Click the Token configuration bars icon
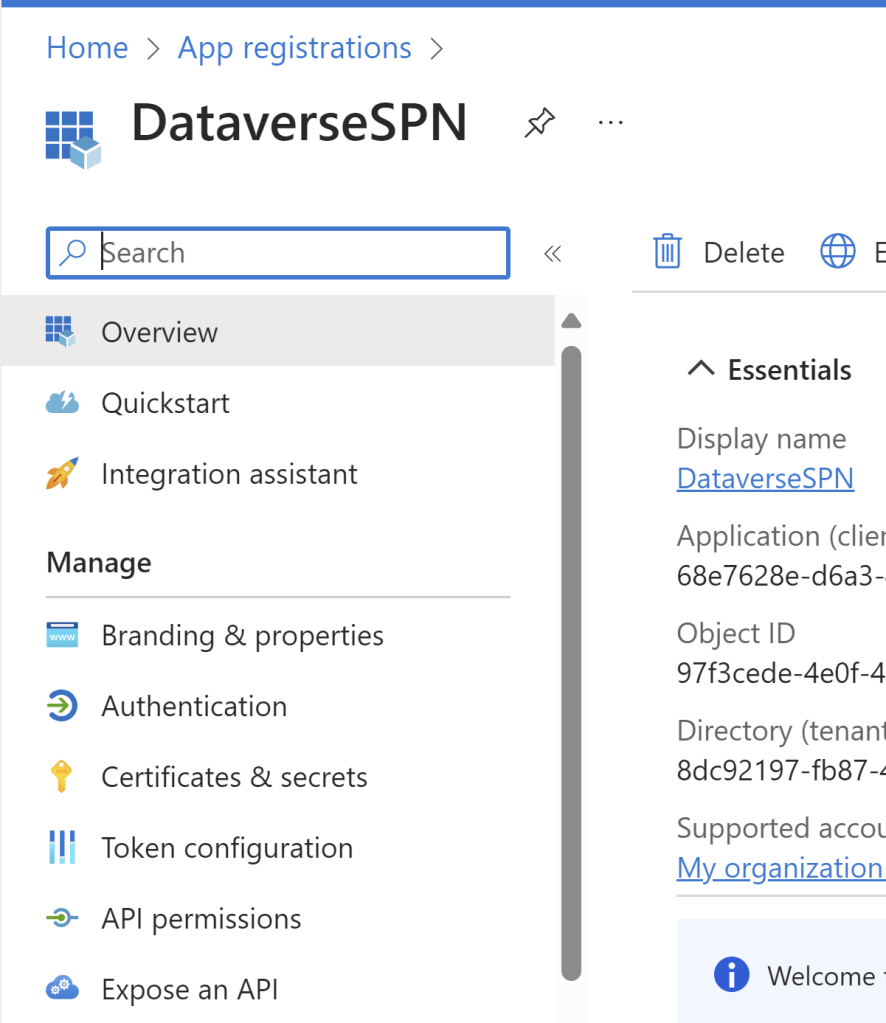This screenshot has height=1023, width=886. pyautogui.click(x=62, y=848)
